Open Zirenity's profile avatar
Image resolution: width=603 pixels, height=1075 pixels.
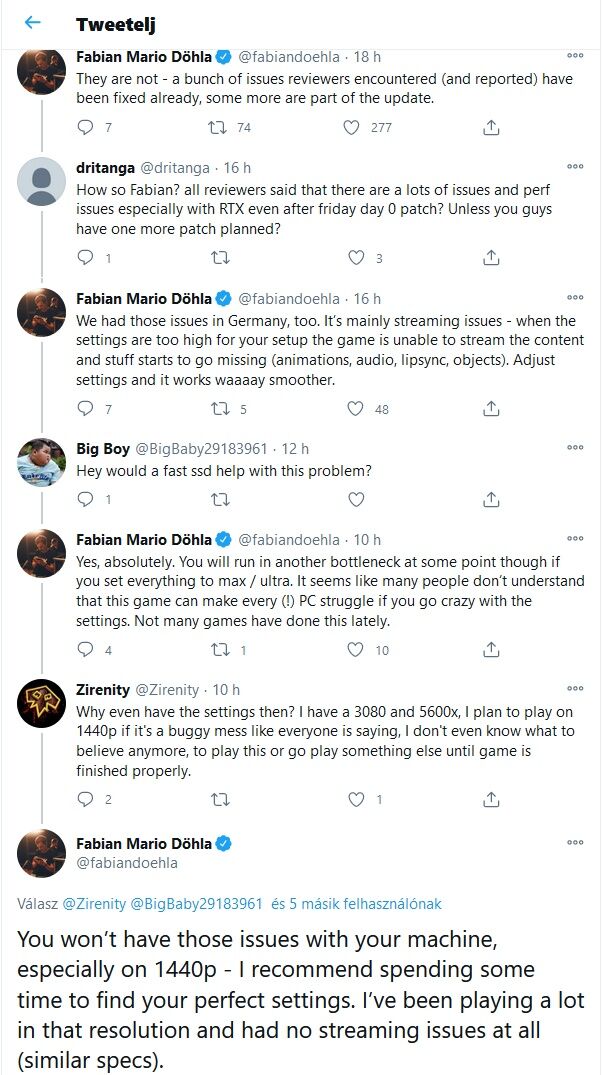(42, 705)
